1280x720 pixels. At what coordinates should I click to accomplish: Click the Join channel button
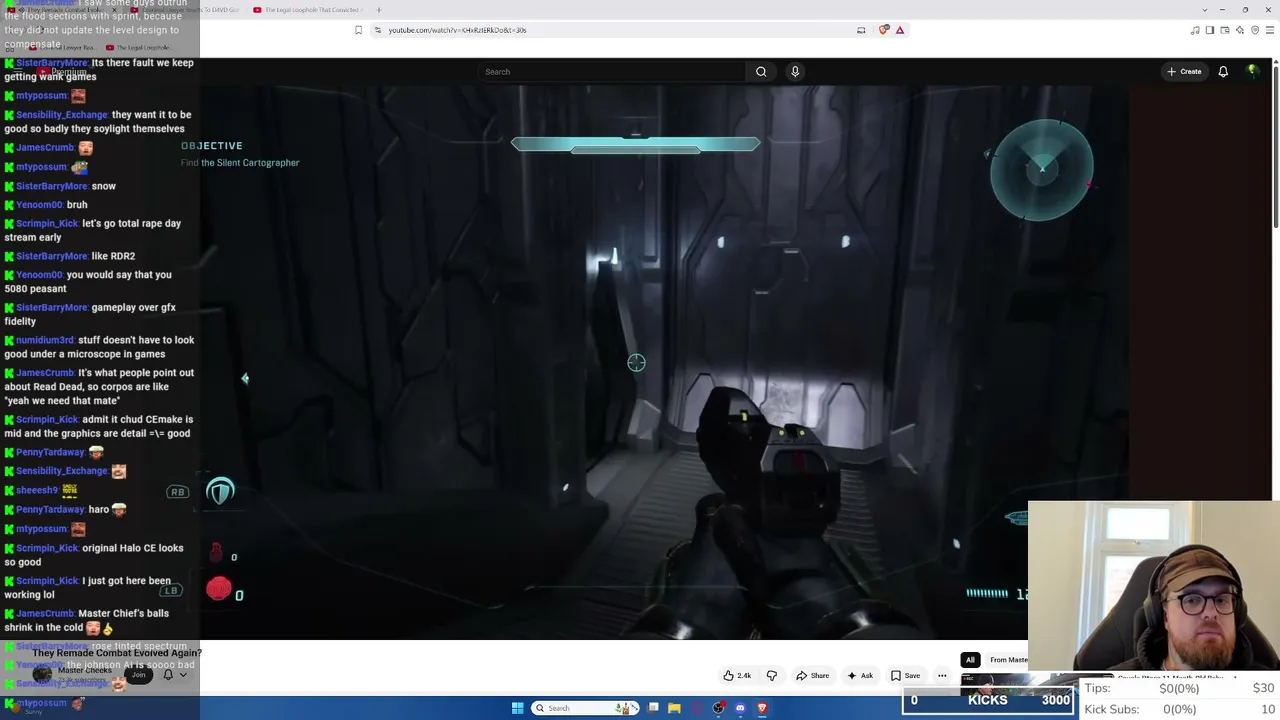(x=139, y=675)
